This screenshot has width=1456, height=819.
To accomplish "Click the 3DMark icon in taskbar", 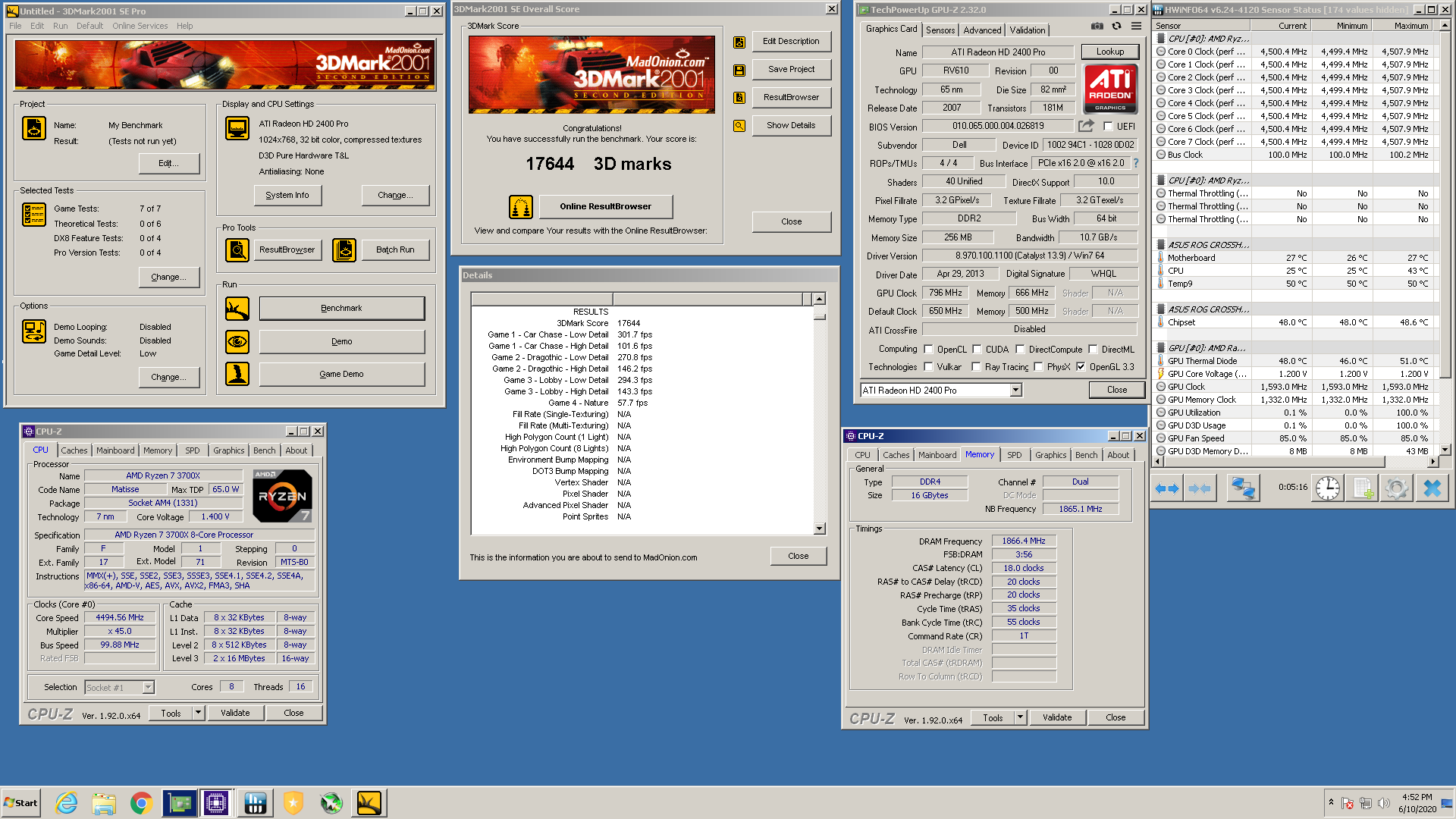I will click(x=369, y=802).
